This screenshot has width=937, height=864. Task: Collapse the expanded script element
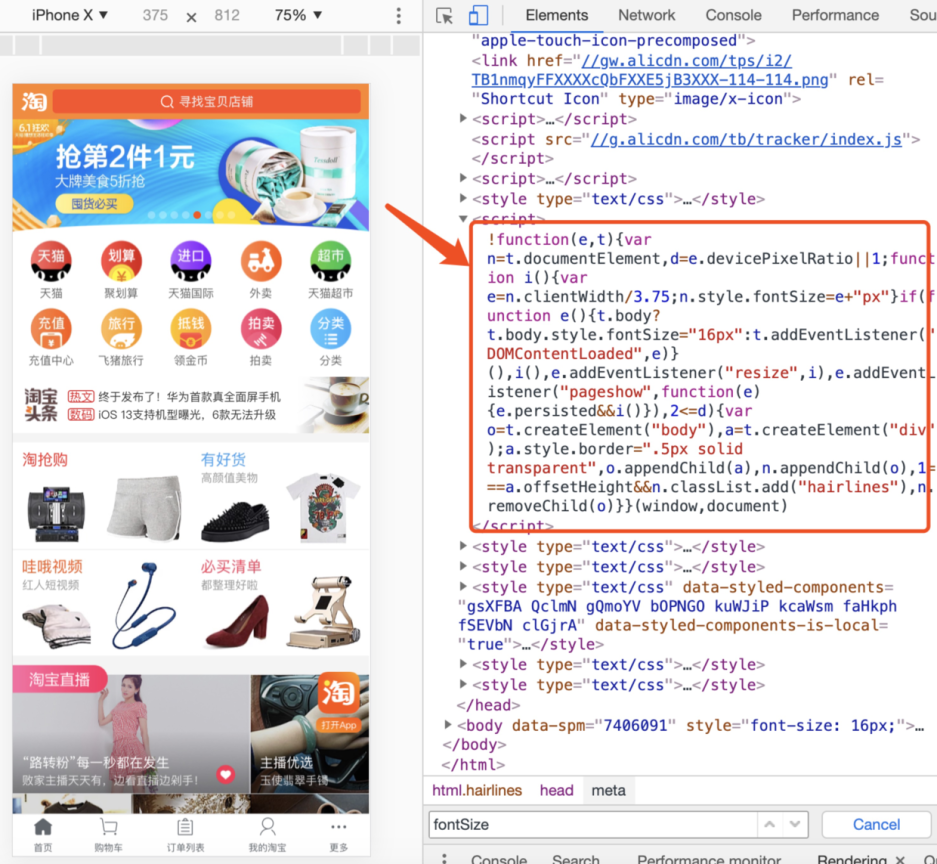pos(463,219)
